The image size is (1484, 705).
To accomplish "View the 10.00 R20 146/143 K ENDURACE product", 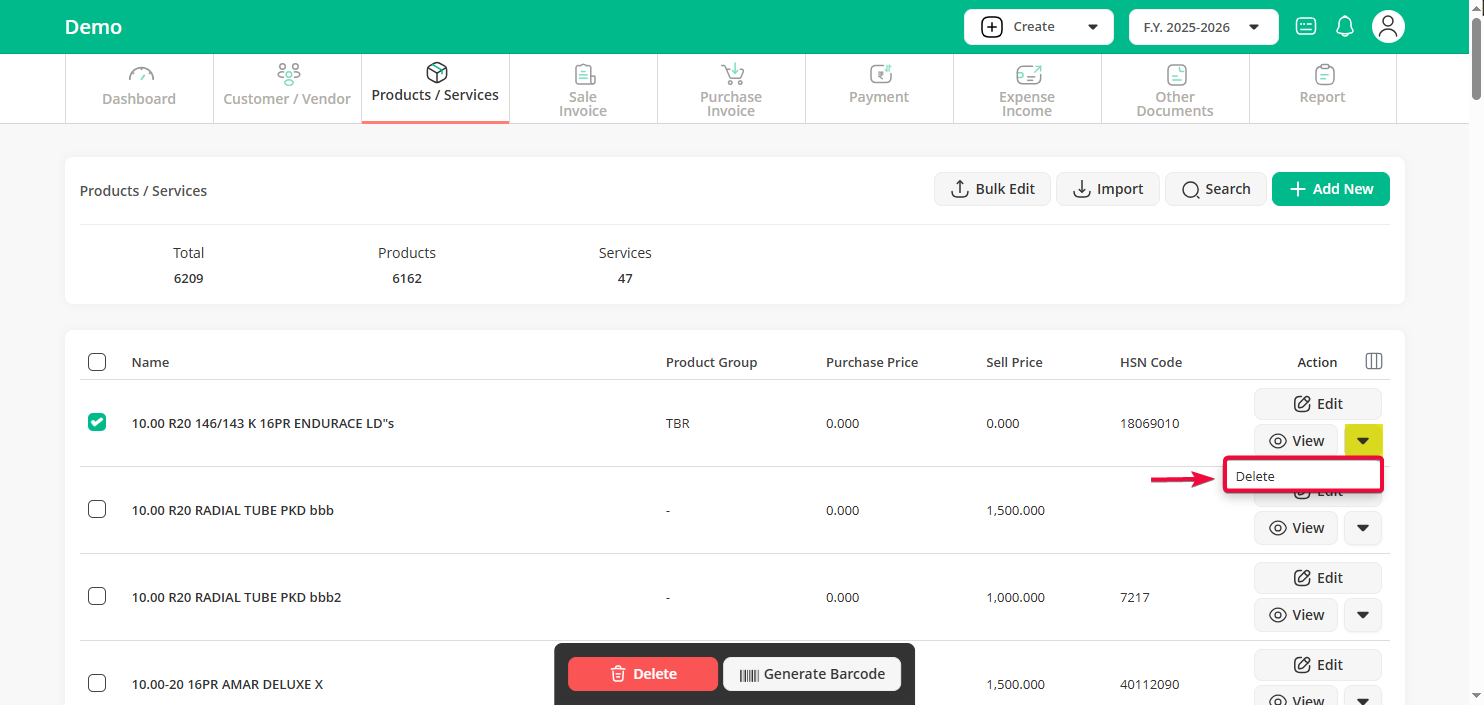I will (1296, 441).
